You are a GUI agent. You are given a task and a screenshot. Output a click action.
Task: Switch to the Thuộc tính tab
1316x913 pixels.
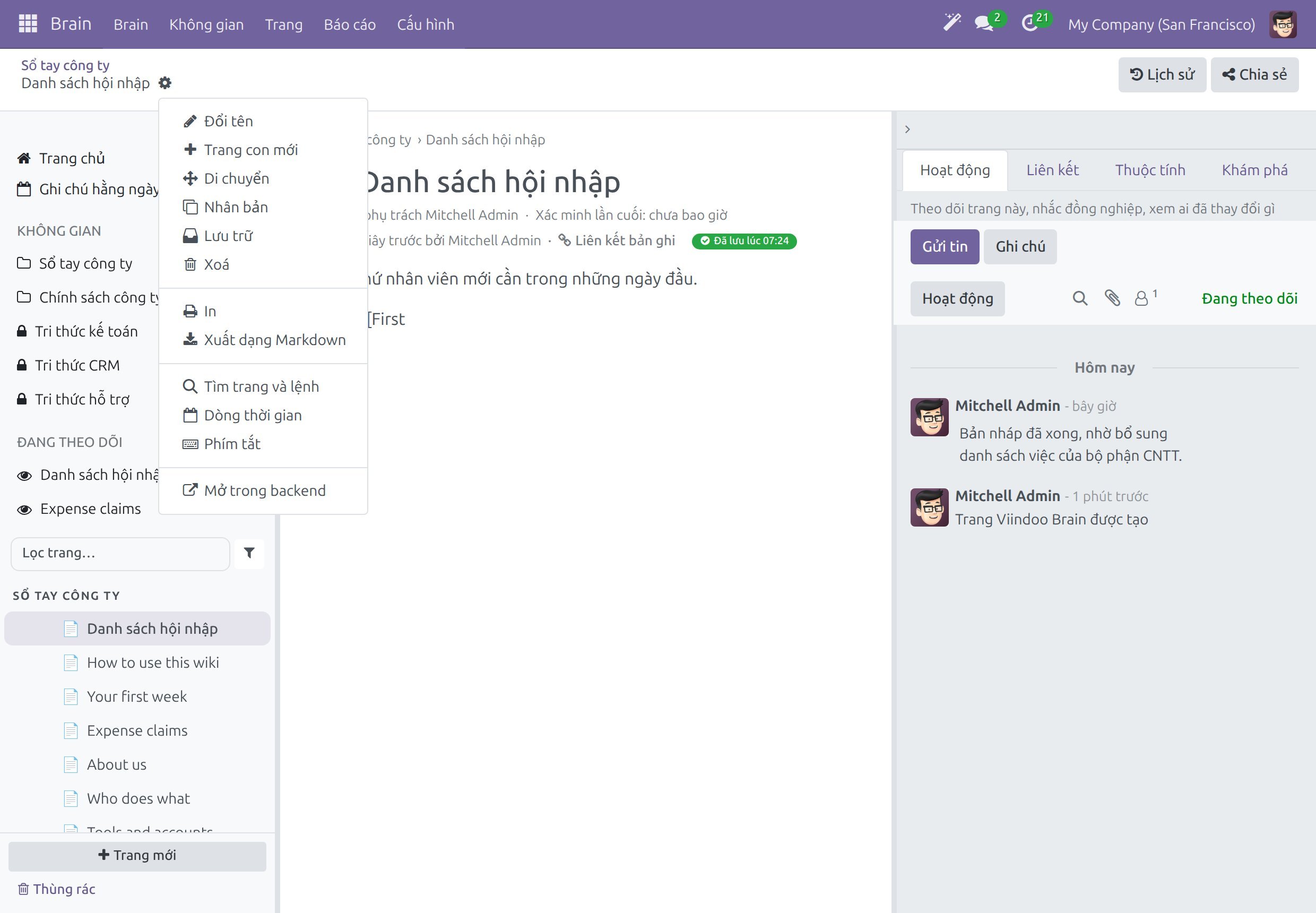tap(1149, 170)
